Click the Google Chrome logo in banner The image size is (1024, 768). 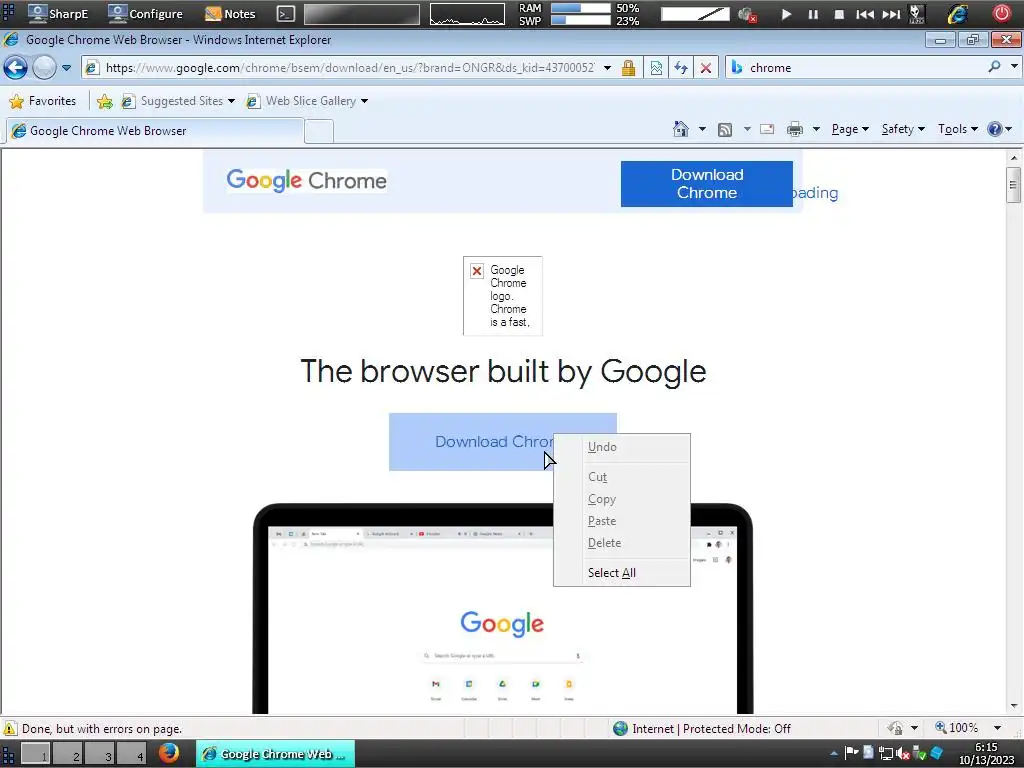coord(306,180)
